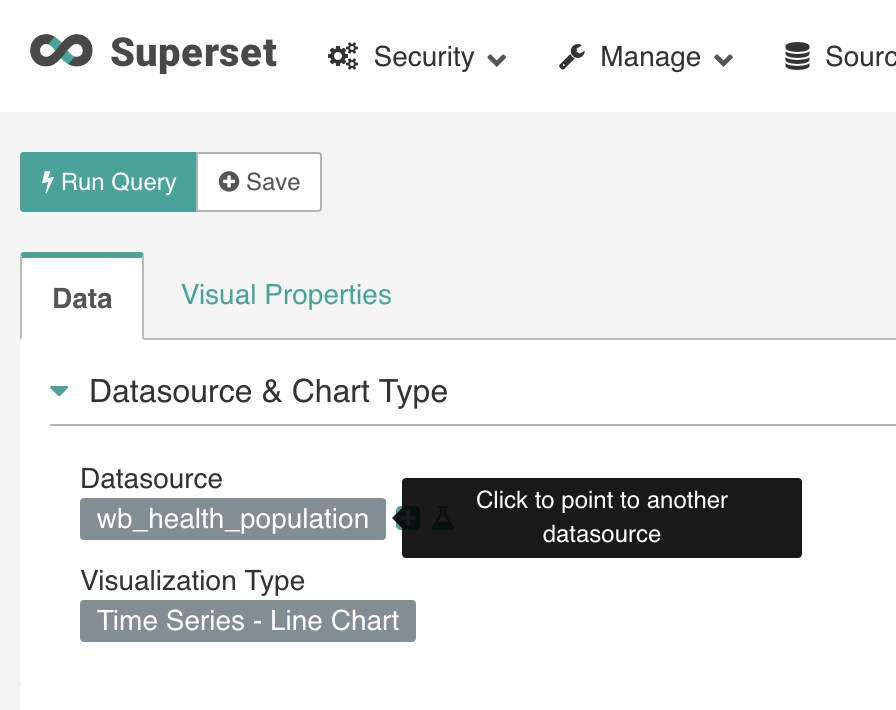Click the Datasource & Chart Type heading
896x710 pixels.
tap(268, 391)
